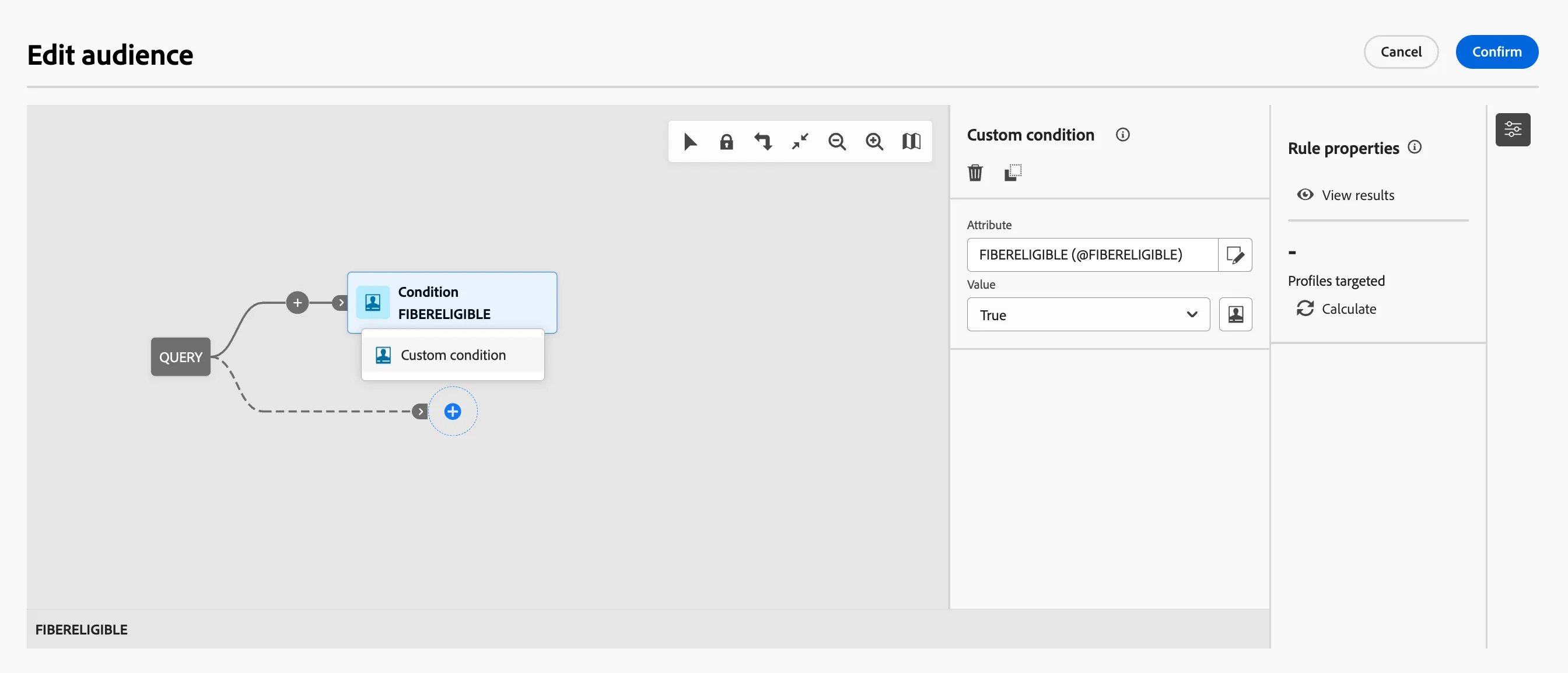Open the settings sliders panel icon
This screenshot has height=673, width=1568.
pos(1513,129)
